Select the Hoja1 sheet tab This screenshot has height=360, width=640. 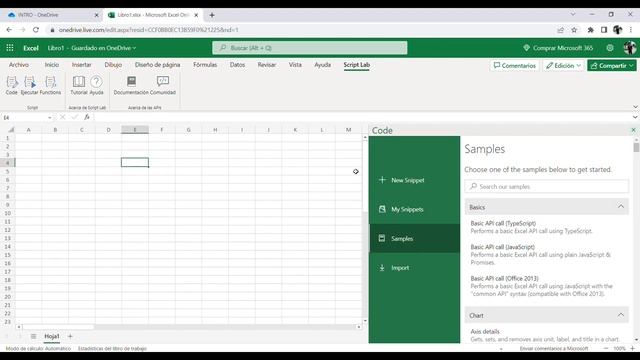pos(52,336)
